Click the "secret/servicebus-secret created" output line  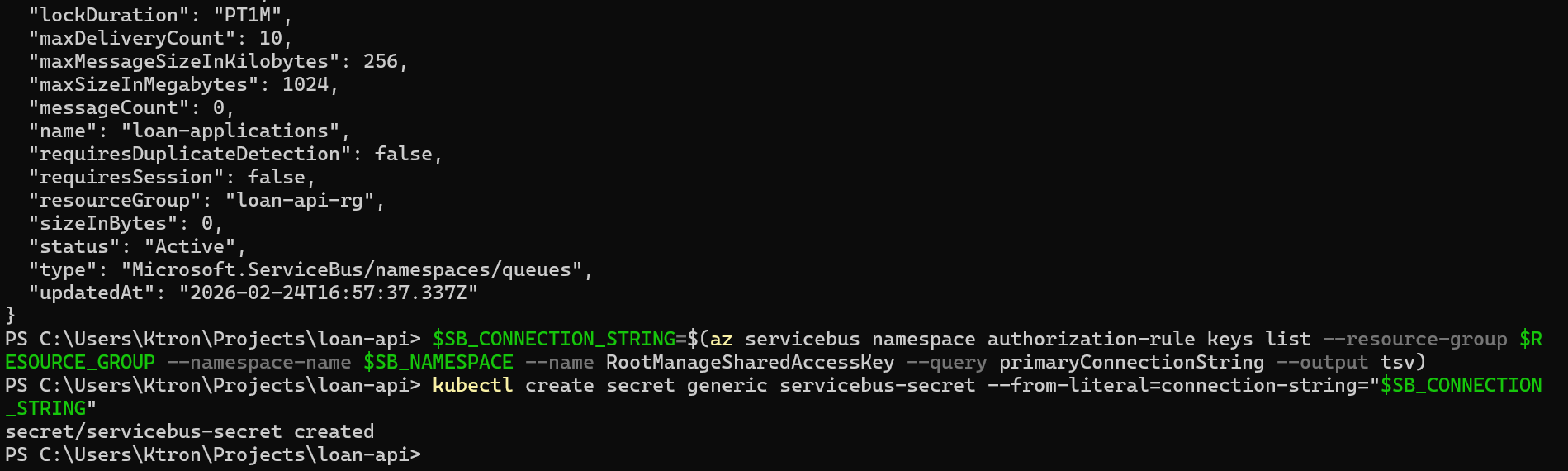click(x=190, y=431)
